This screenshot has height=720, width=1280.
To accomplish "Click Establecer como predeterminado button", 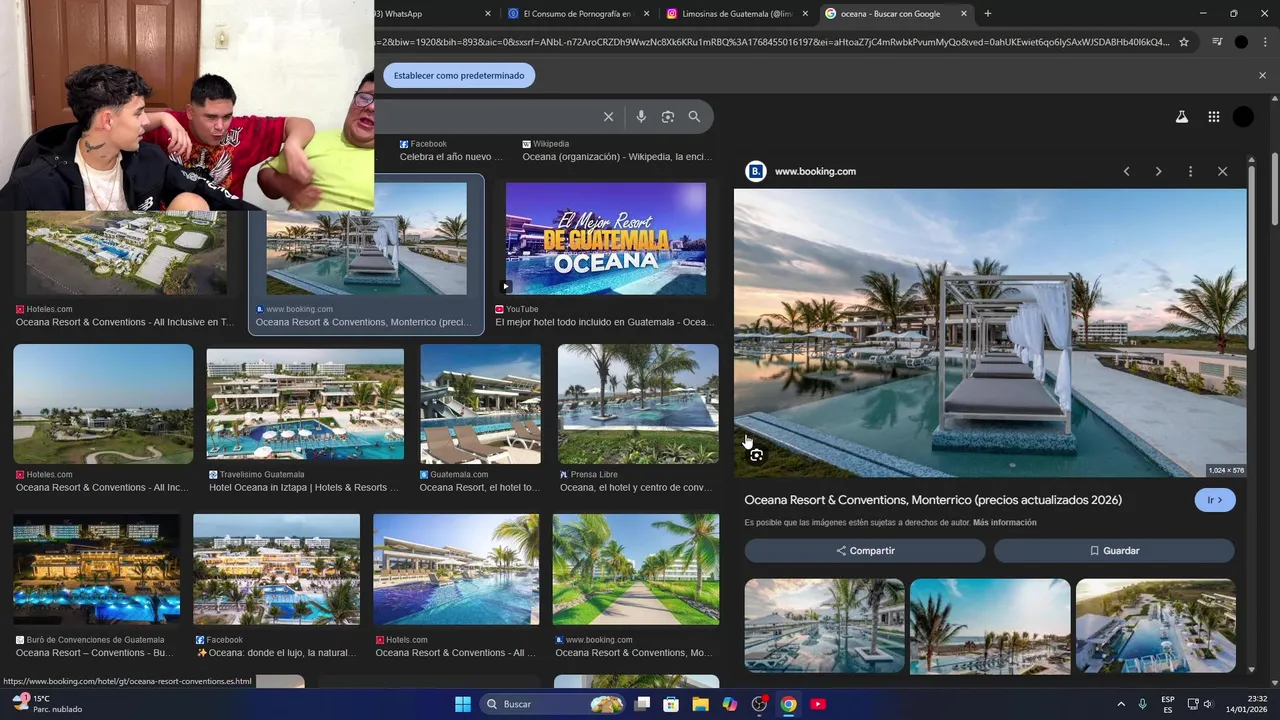I will coord(459,75).
